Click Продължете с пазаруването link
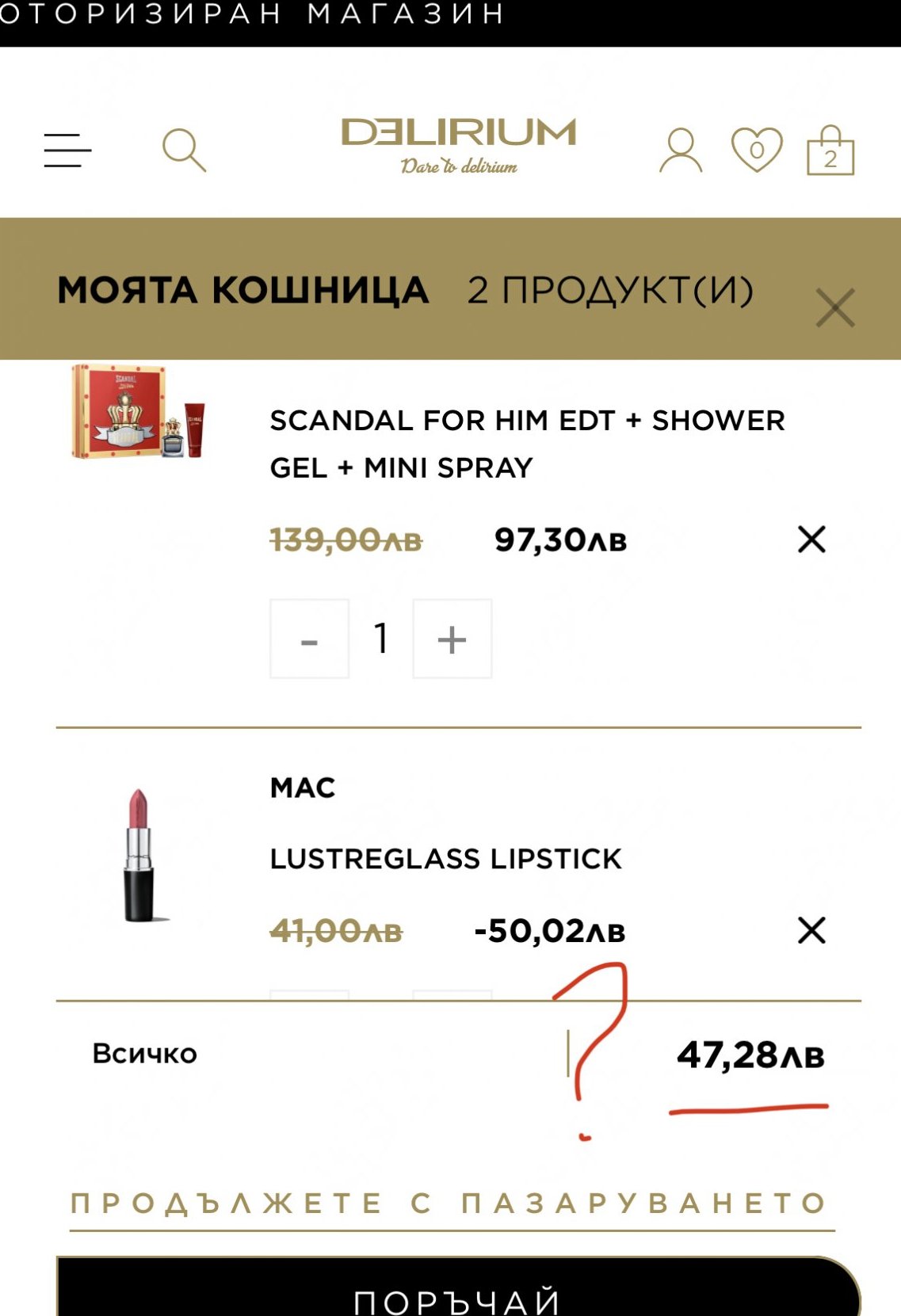The height and width of the screenshot is (1316, 901). [451, 1203]
